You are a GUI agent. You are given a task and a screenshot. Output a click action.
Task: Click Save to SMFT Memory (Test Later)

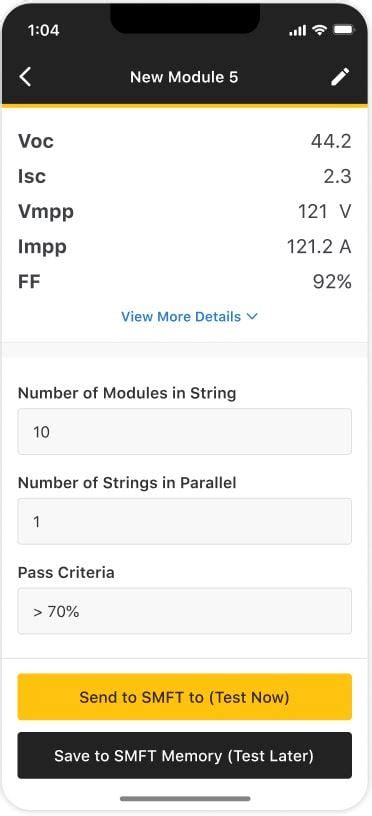pyautogui.click(x=185, y=756)
